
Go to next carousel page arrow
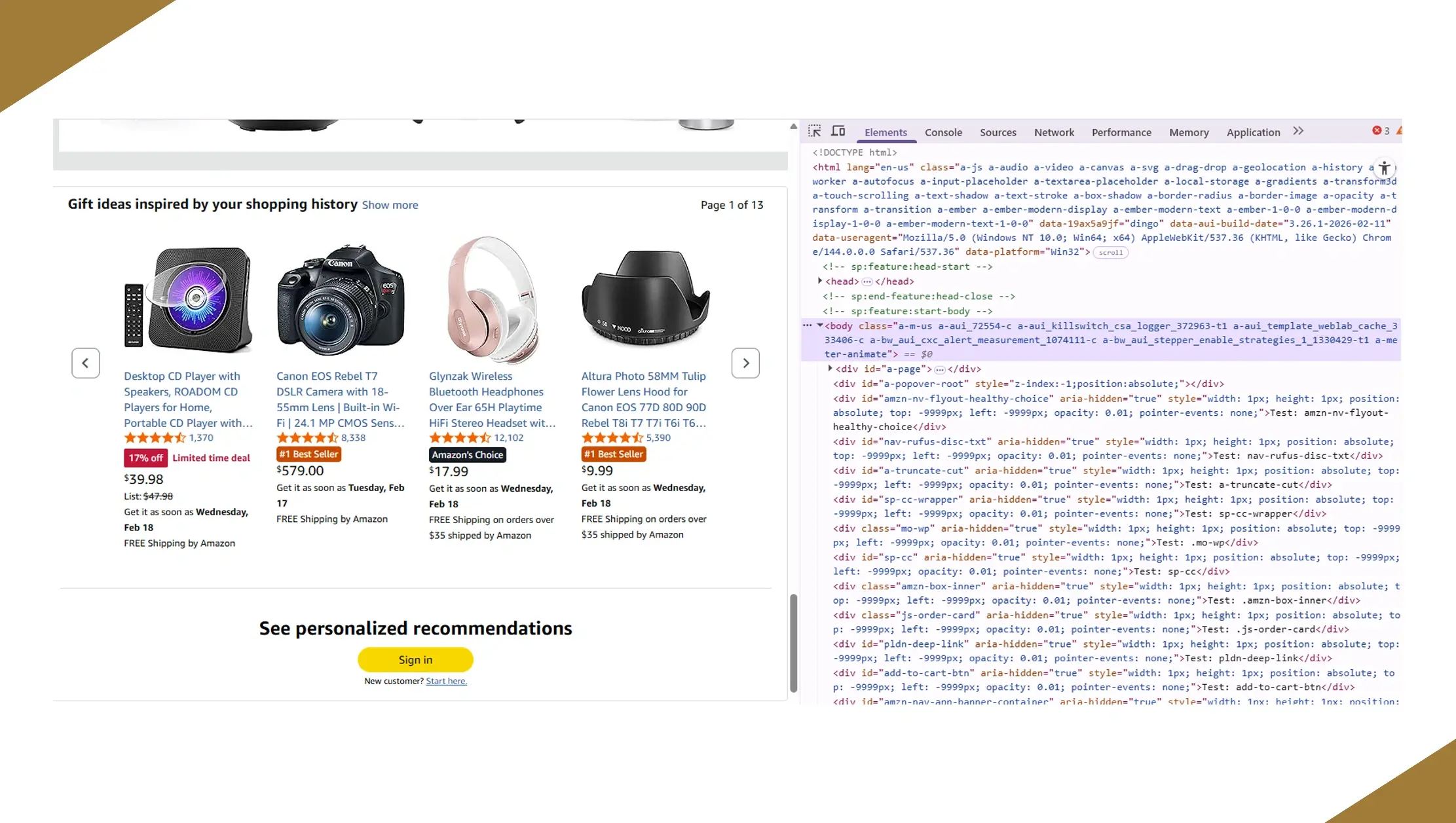[745, 363]
